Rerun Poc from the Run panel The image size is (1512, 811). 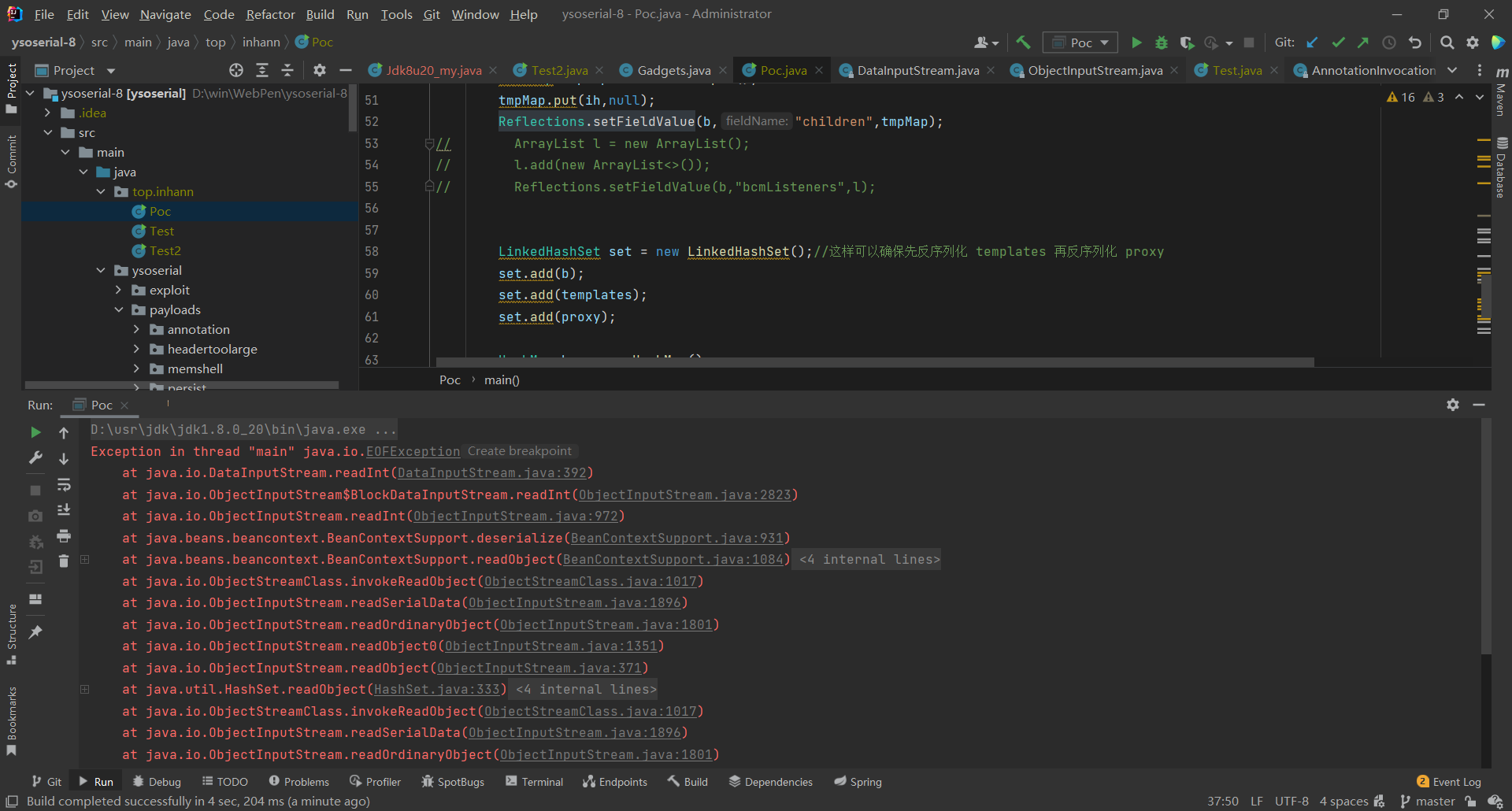[35, 432]
